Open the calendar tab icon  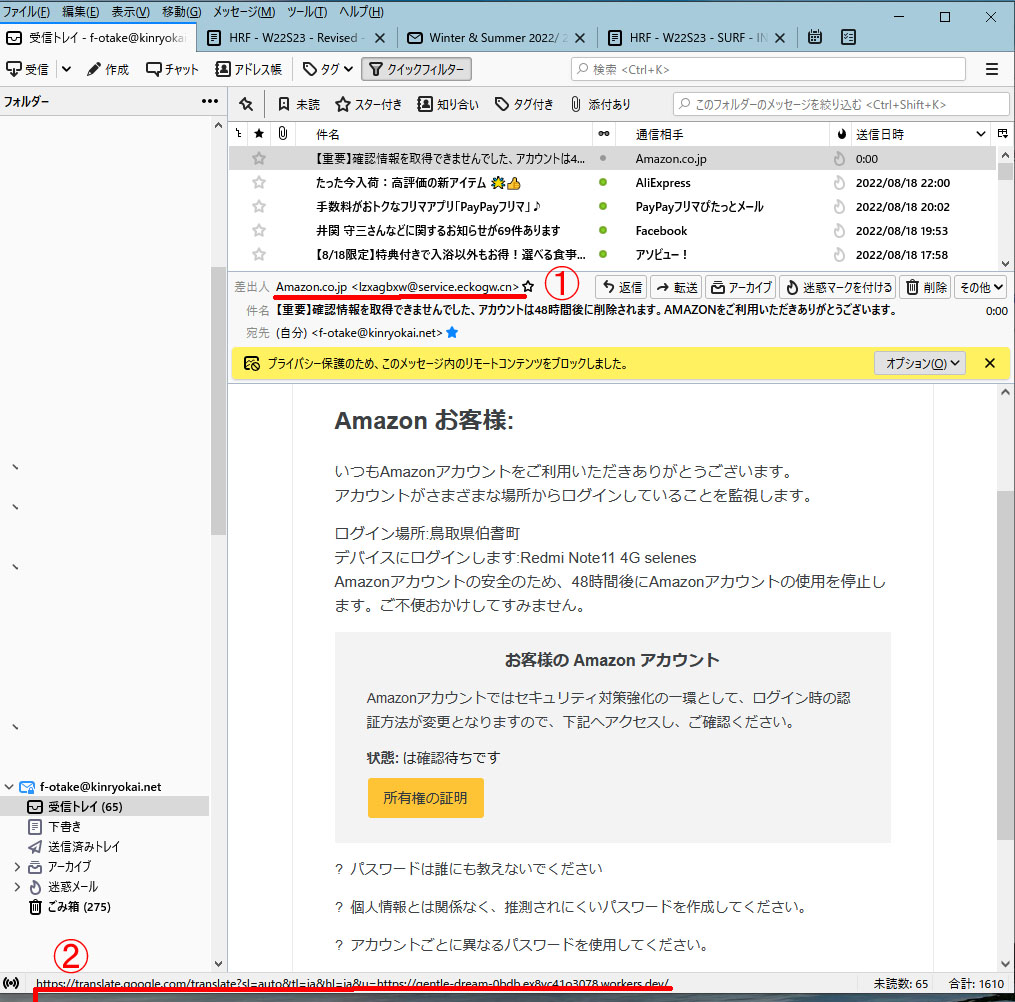(815, 38)
